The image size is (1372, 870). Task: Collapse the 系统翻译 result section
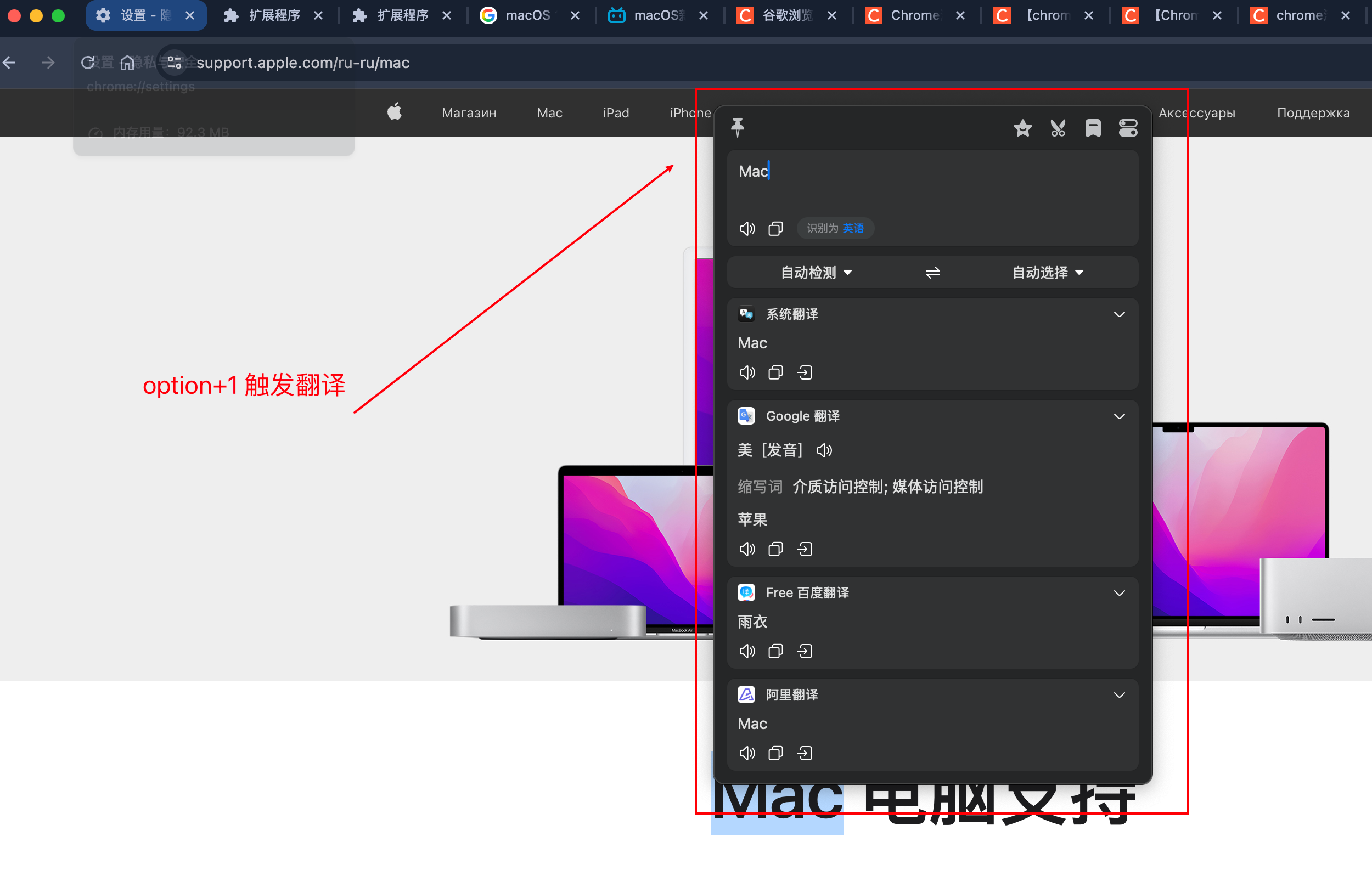[1119, 315]
